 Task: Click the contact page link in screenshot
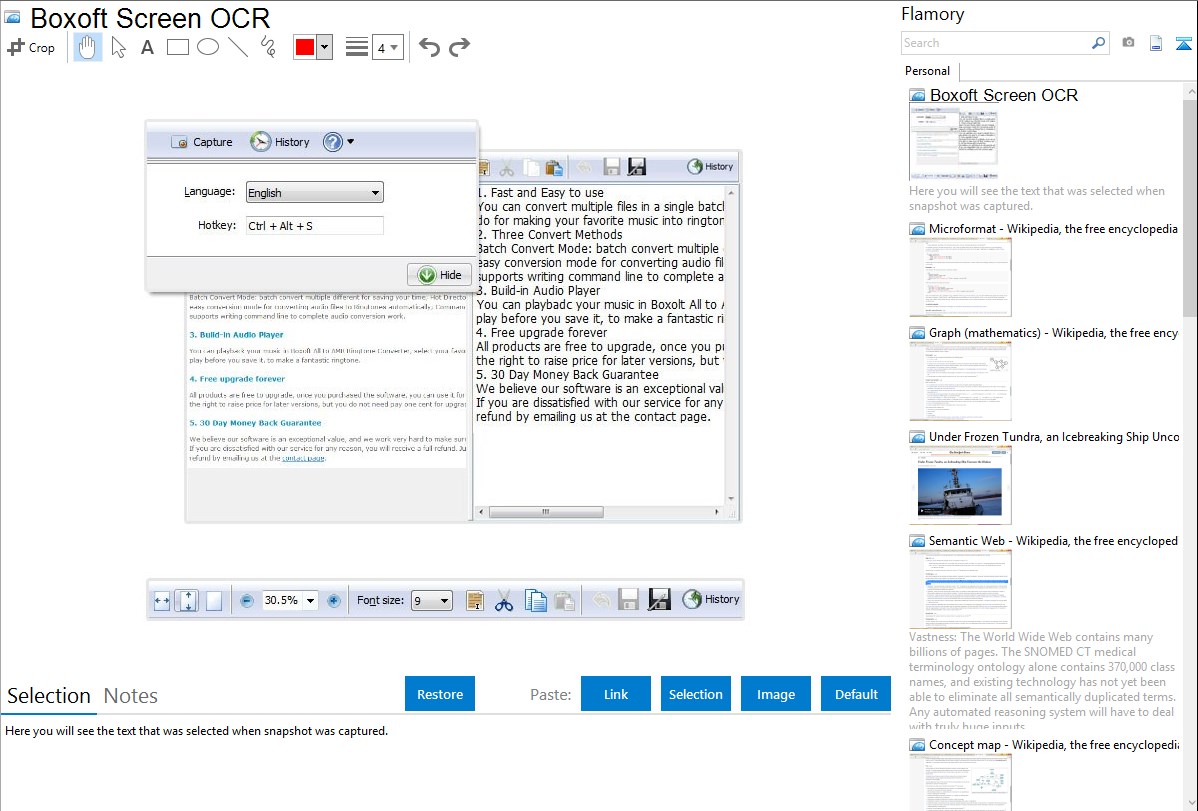303,458
